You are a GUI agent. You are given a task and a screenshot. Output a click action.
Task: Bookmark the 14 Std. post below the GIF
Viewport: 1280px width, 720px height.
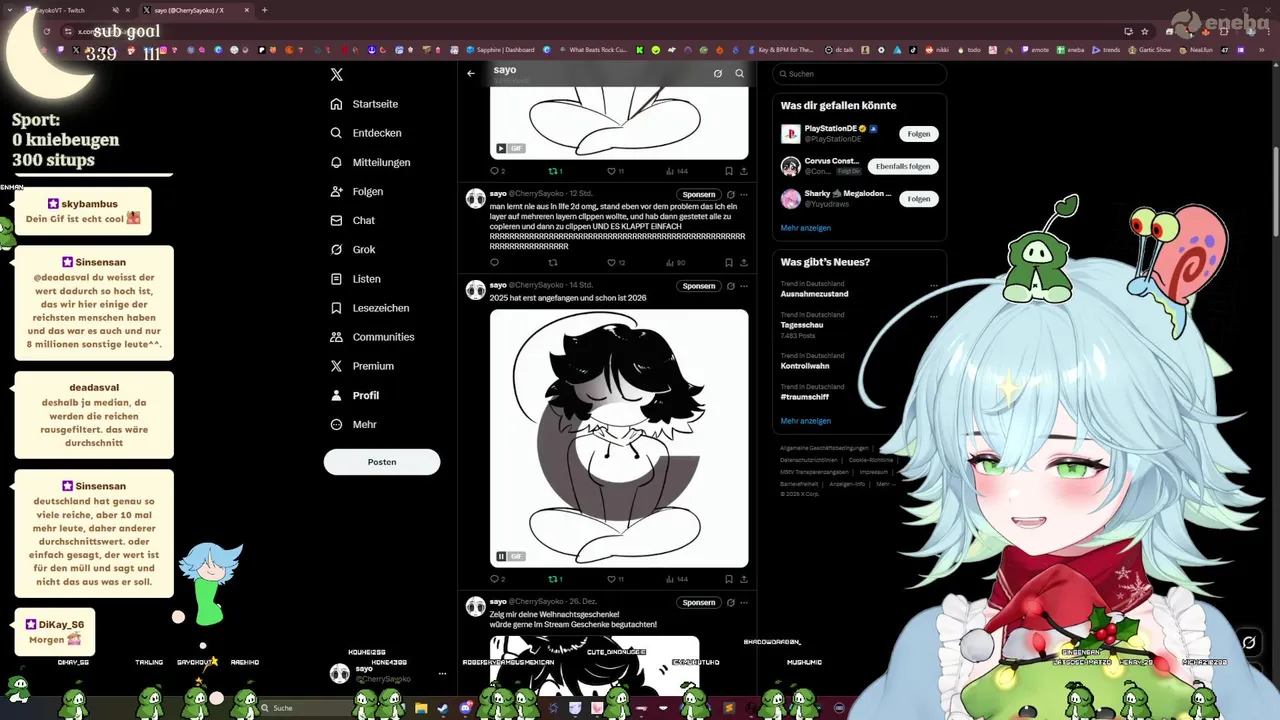(x=729, y=579)
